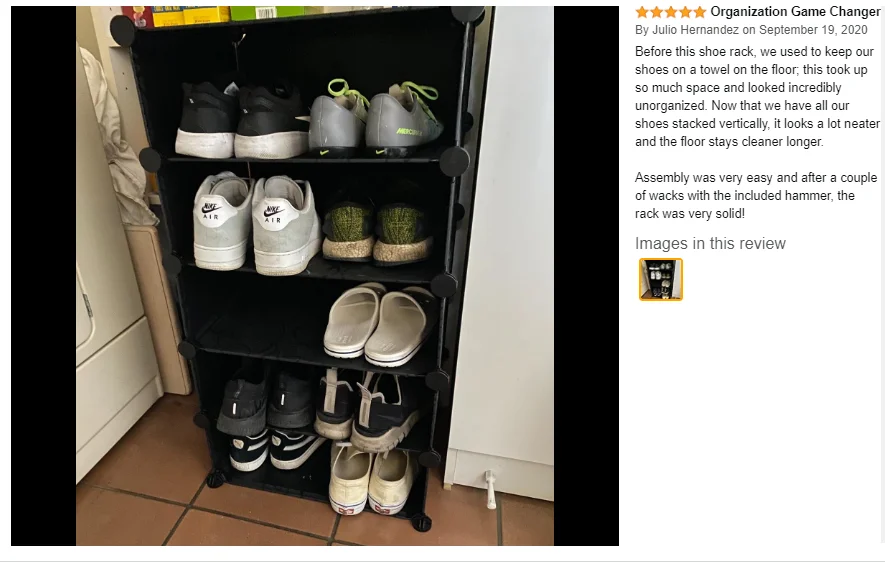Screen dimensions: 885x562
Task: Click the 'Assembly was very easy' paragraph
Action: [x=756, y=195]
